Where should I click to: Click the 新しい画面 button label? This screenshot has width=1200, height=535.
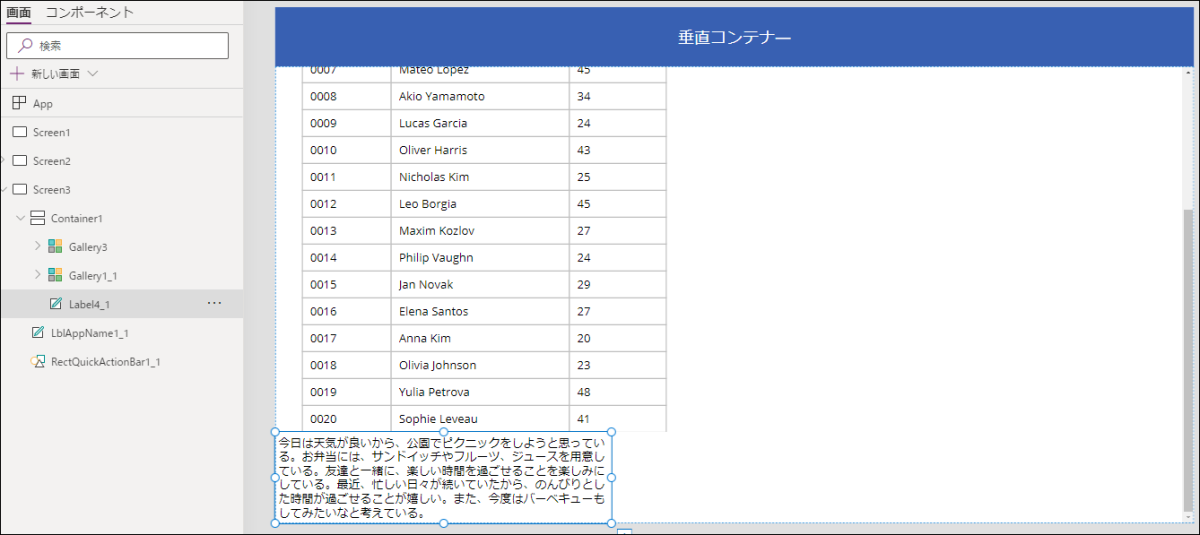coord(55,74)
